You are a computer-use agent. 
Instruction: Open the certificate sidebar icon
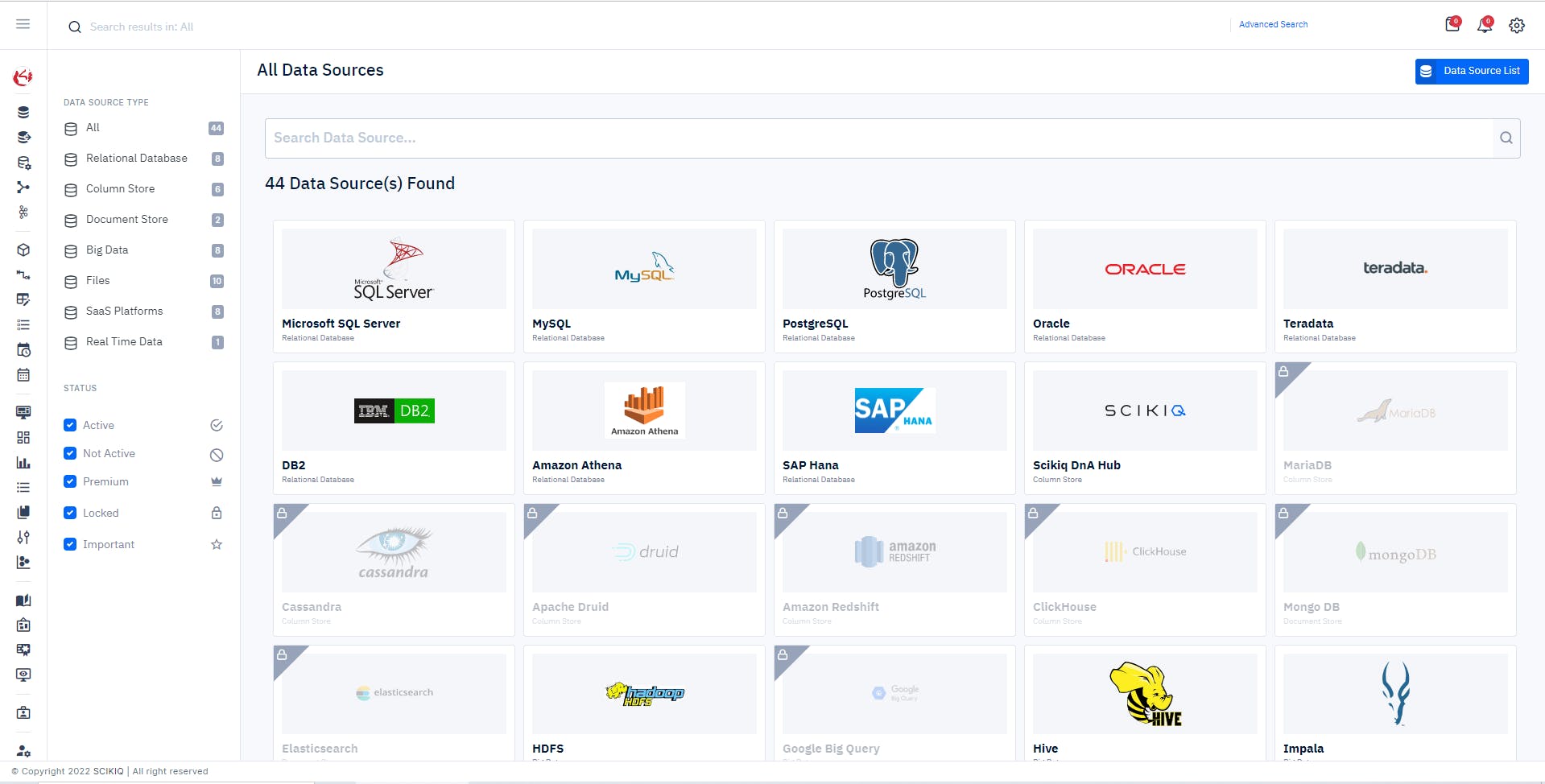23,650
